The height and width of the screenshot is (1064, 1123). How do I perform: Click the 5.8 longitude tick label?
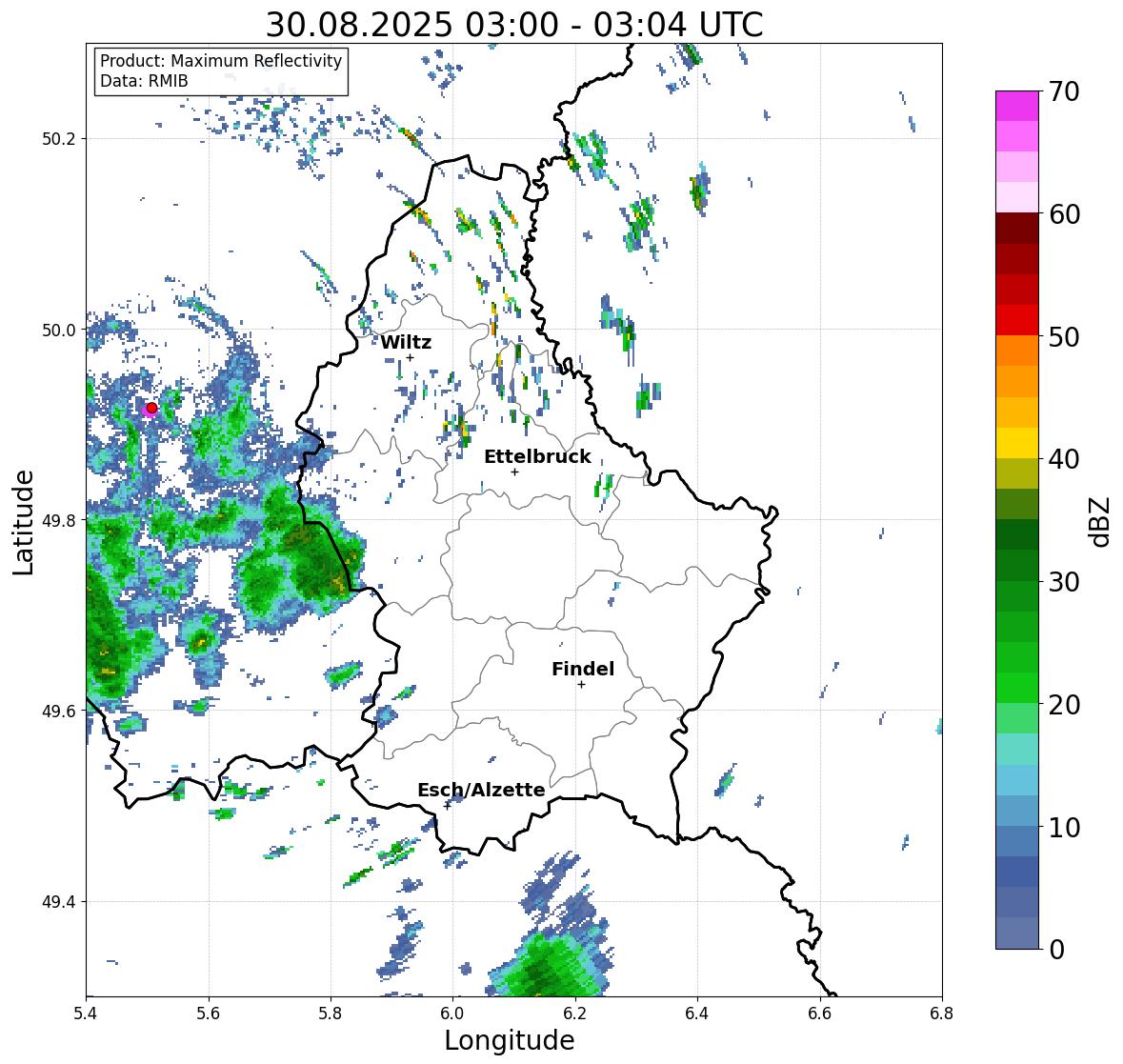331,1014
